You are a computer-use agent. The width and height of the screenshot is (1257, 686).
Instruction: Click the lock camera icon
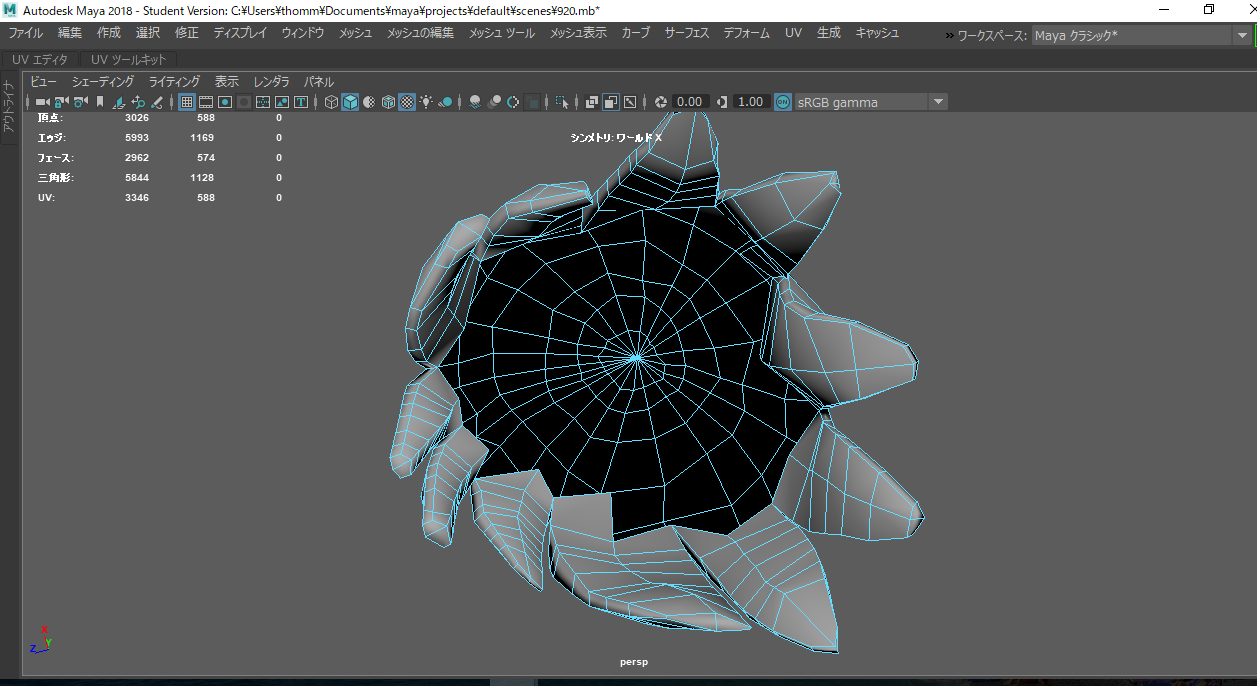(61, 102)
